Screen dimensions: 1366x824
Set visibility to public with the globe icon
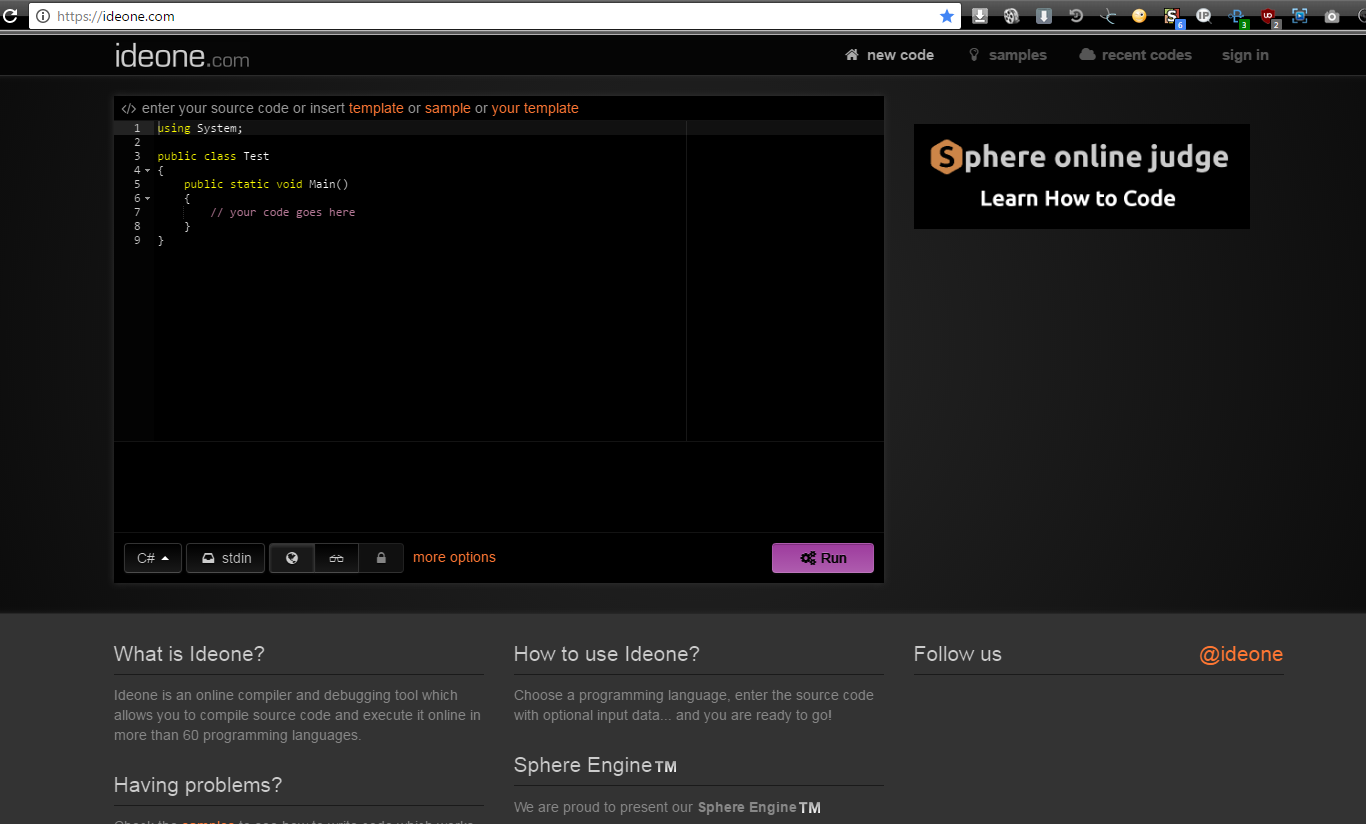tap(292, 558)
